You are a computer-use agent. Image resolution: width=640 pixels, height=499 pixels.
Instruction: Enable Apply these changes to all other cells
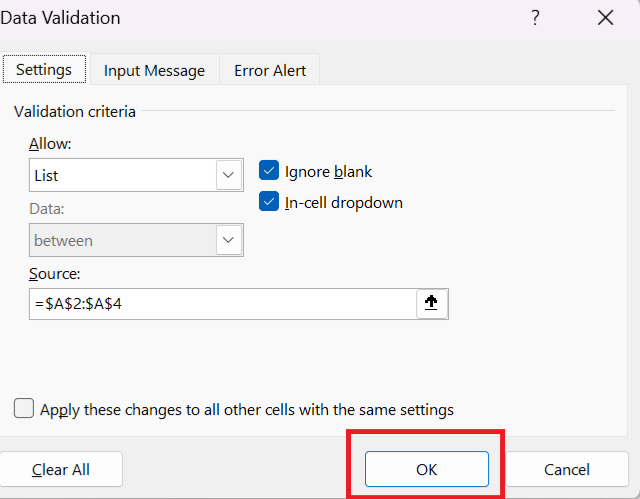click(x=23, y=409)
